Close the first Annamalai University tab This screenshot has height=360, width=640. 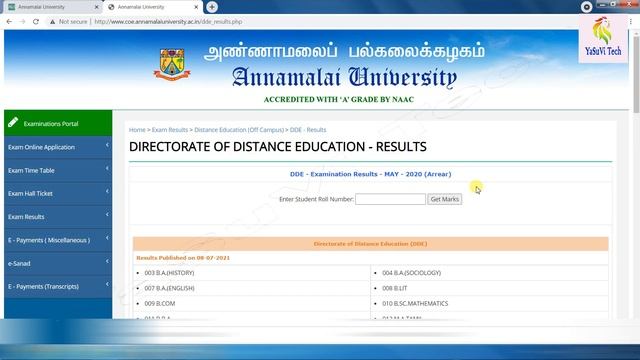(x=97, y=7)
